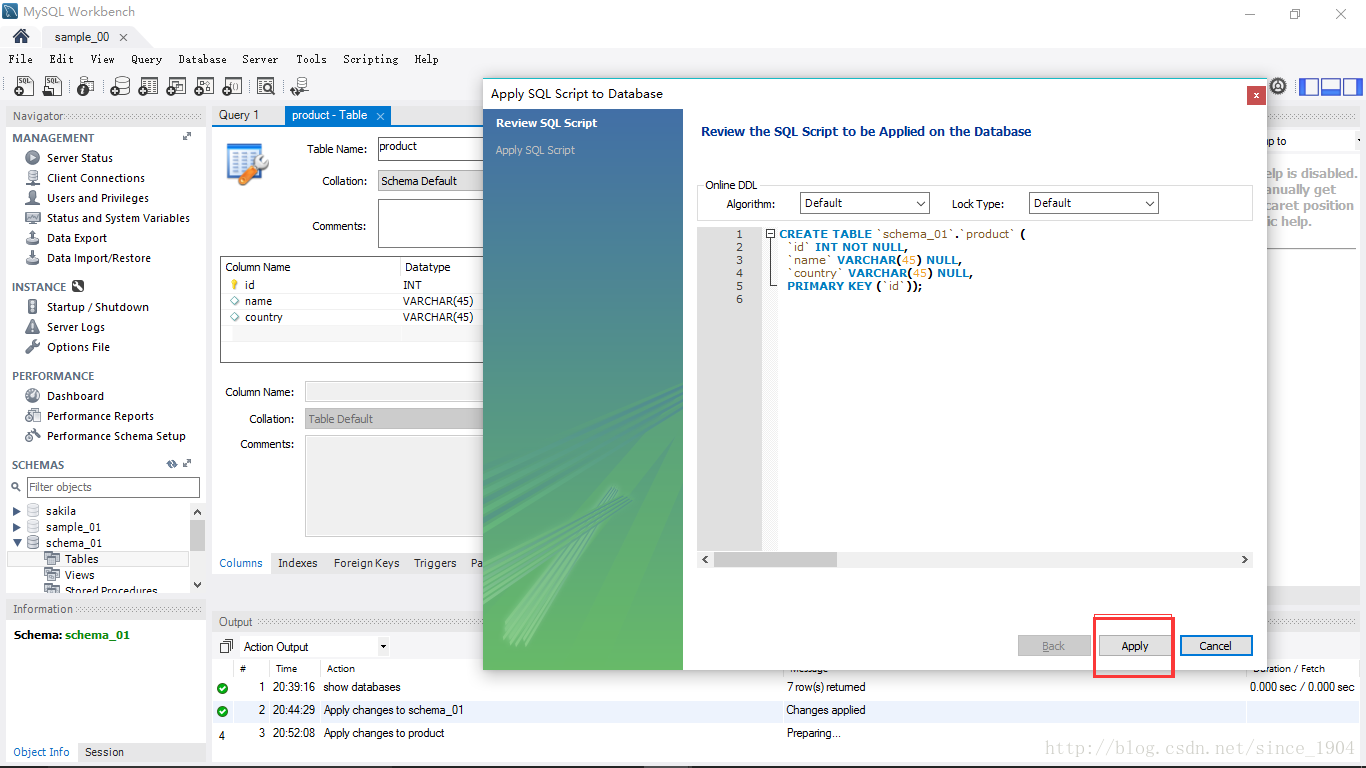Open the Algorithm dropdown
The image size is (1366, 768).
865,203
